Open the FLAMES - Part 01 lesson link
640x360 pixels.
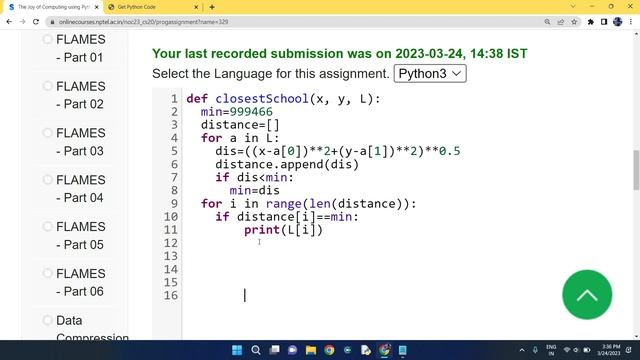click(x=81, y=49)
